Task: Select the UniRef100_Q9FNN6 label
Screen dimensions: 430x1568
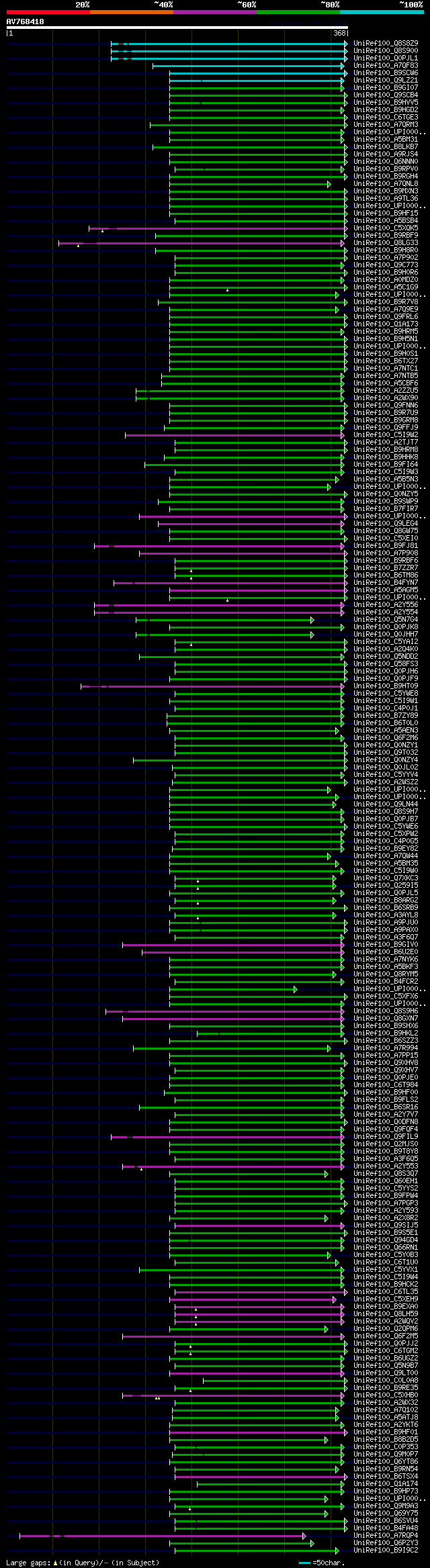Action: coord(386,405)
